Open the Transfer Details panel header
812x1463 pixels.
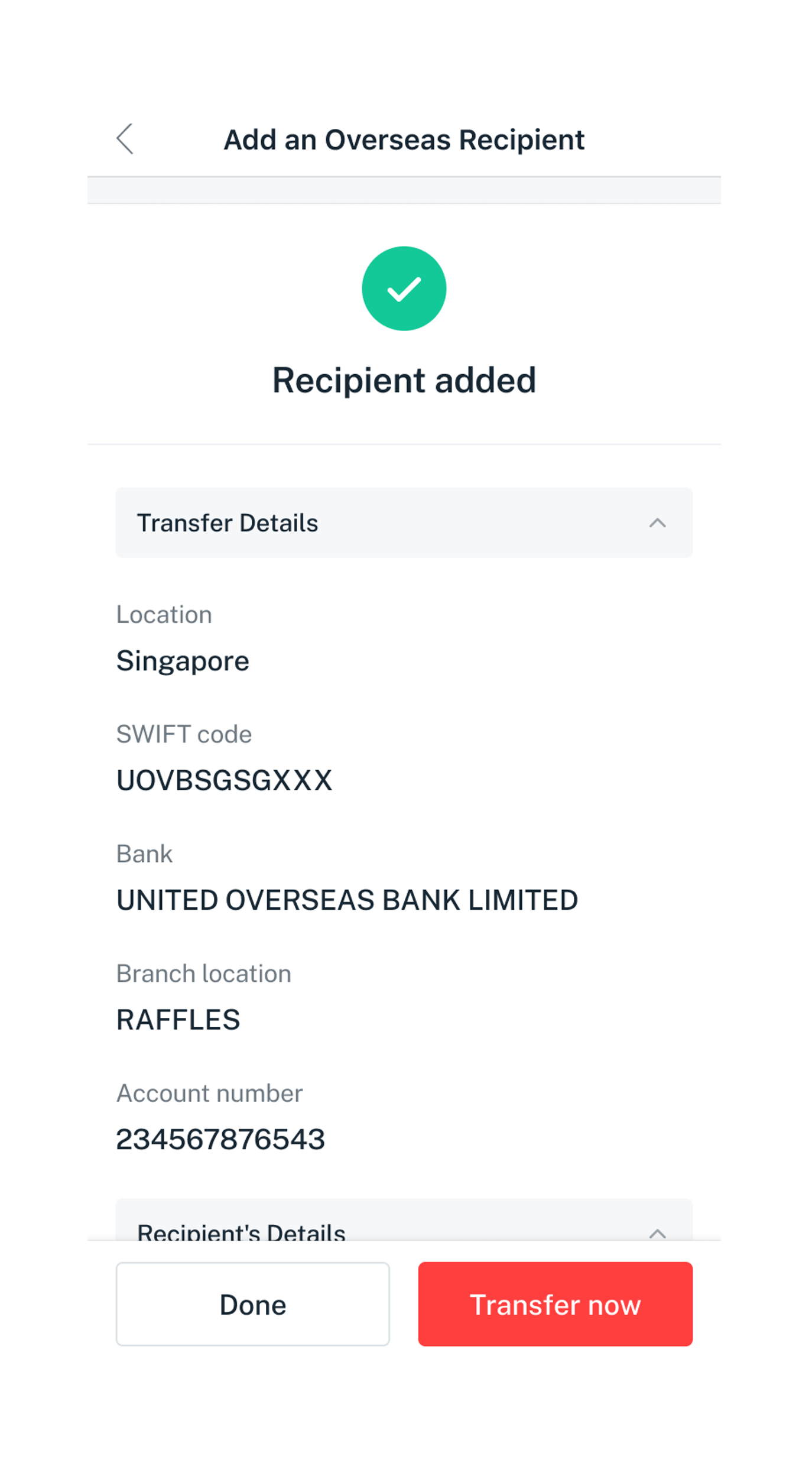pyautogui.click(x=404, y=523)
